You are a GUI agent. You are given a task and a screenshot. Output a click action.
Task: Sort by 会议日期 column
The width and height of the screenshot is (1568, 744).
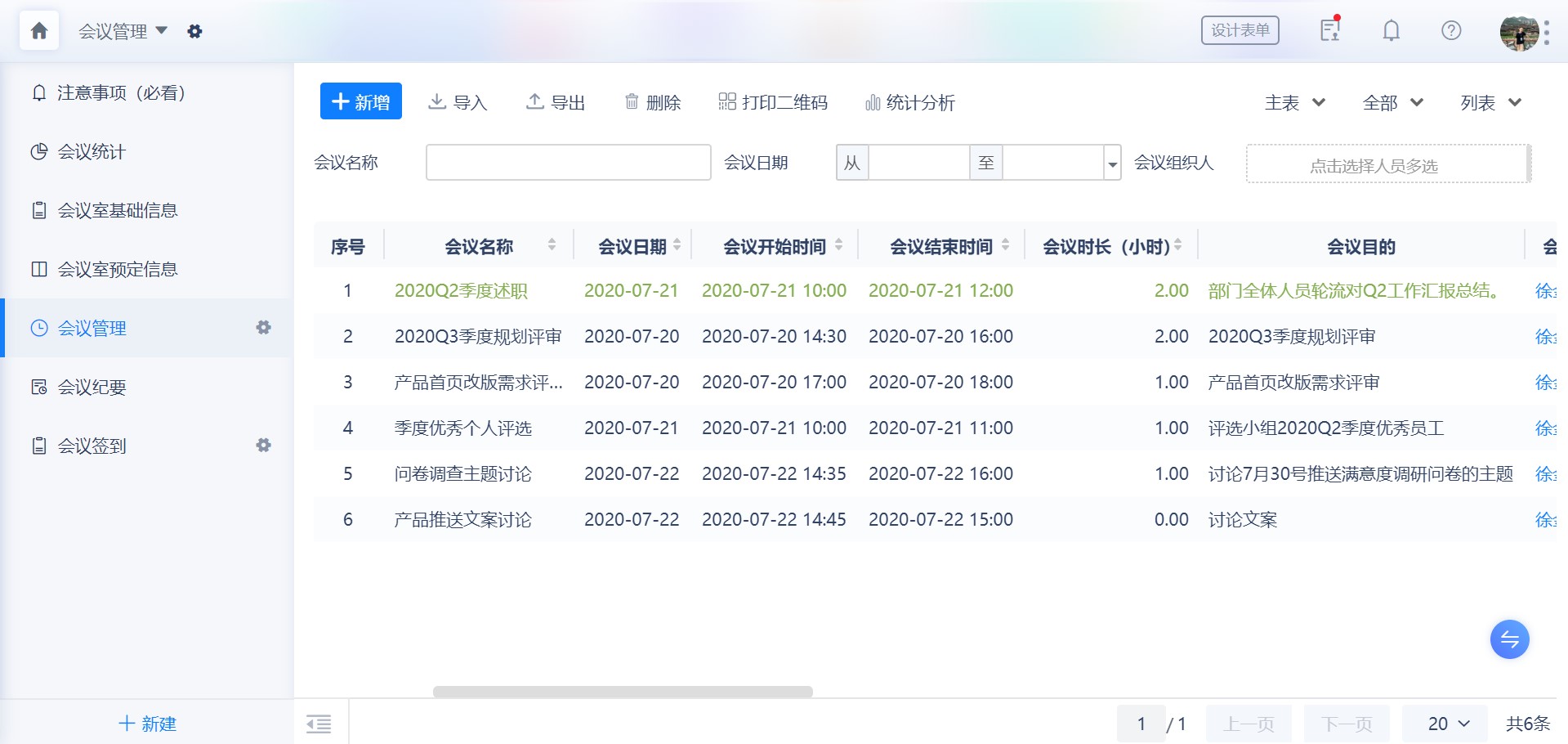coord(677,244)
